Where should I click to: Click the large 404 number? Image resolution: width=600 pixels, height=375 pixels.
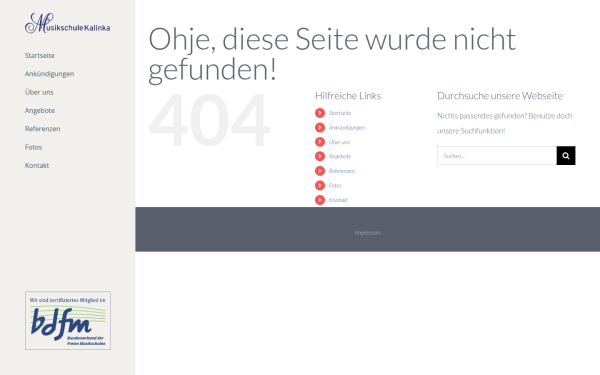point(209,120)
